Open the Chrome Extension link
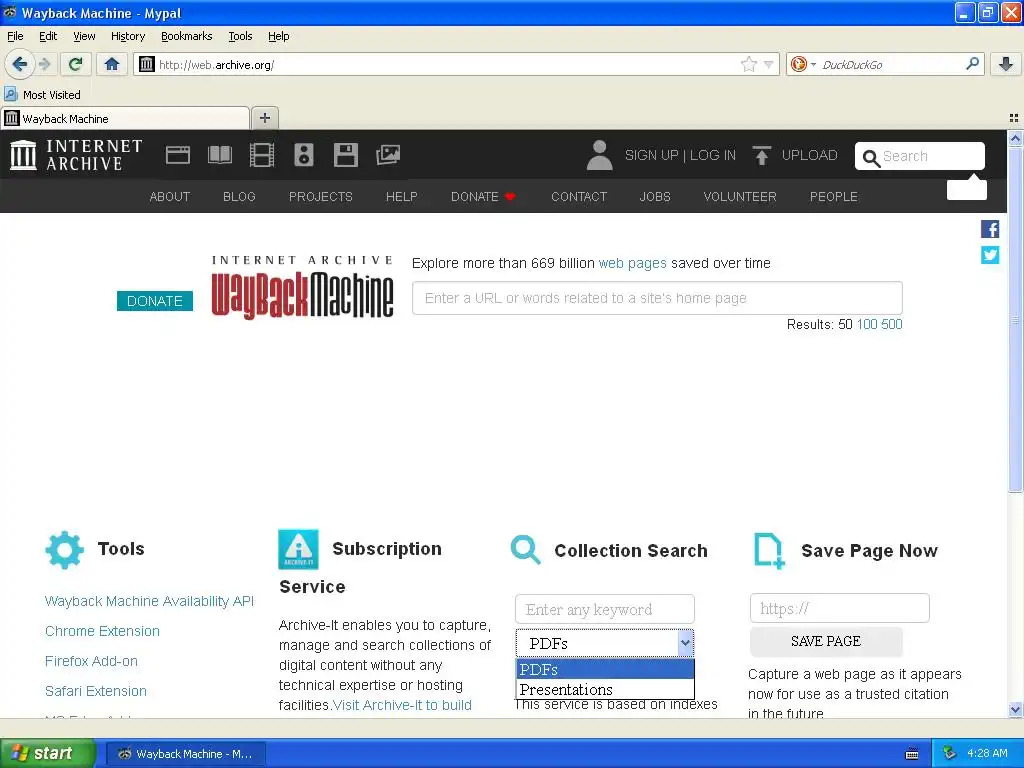The width and height of the screenshot is (1024, 768). point(103,631)
